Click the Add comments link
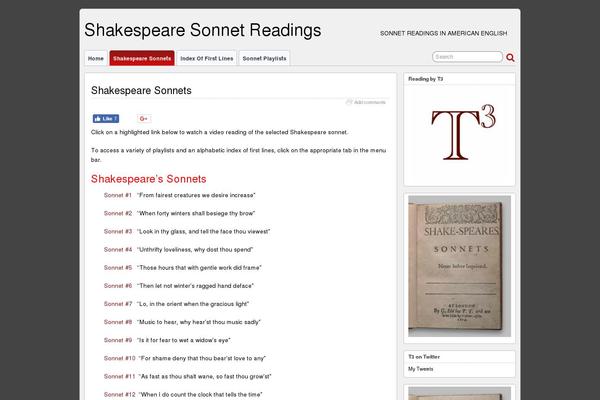Screen dimensions: 600x400 369,102
